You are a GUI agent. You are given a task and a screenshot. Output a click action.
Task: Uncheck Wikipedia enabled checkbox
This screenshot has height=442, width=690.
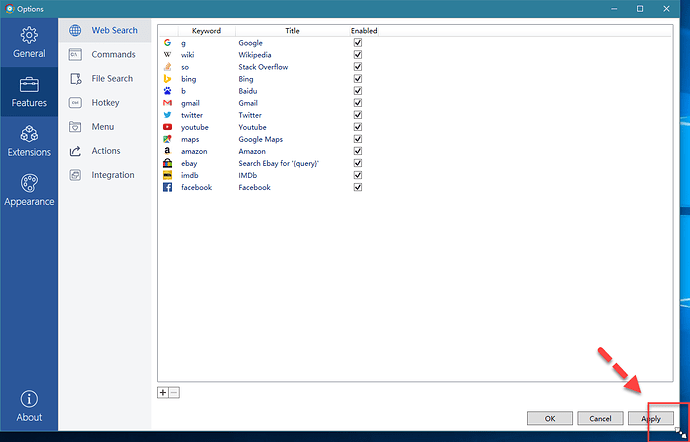[x=358, y=55]
